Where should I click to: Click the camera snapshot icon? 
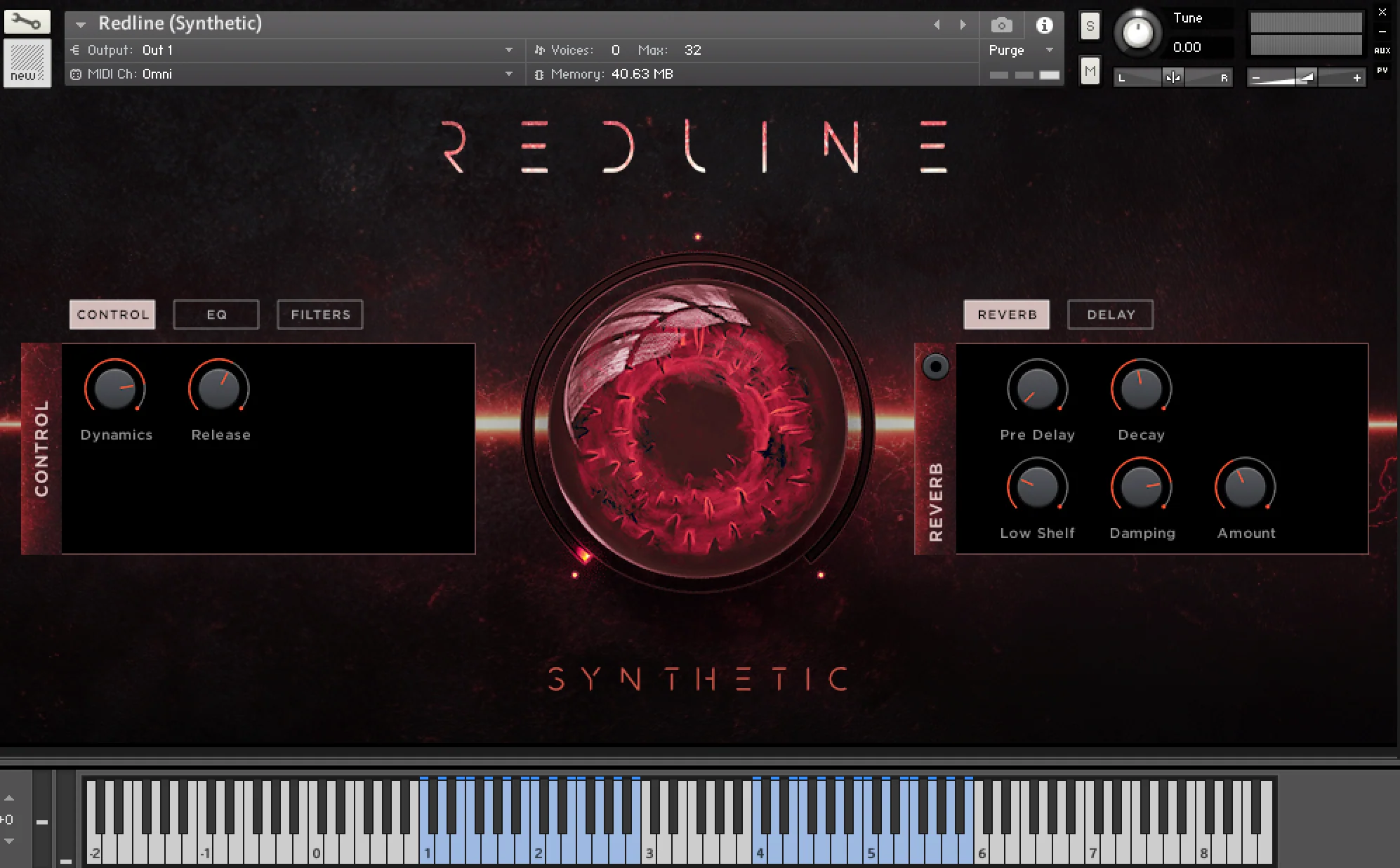(x=1001, y=25)
